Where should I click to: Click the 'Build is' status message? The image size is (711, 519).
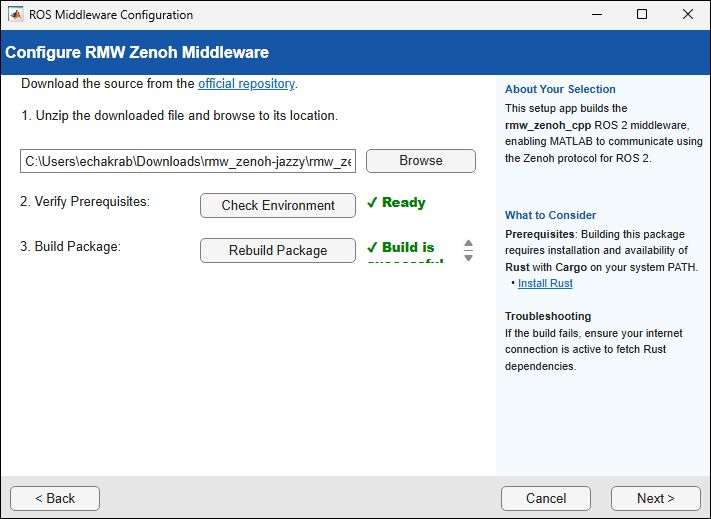401,247
